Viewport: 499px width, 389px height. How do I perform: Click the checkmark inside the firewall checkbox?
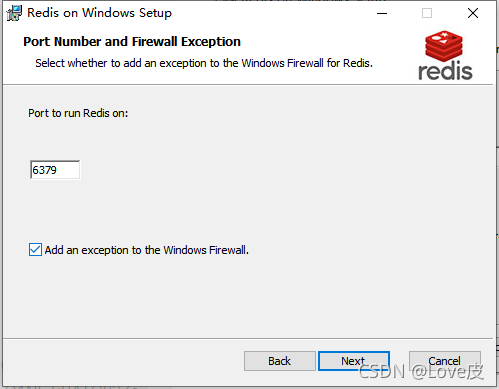tap(35, 250)
